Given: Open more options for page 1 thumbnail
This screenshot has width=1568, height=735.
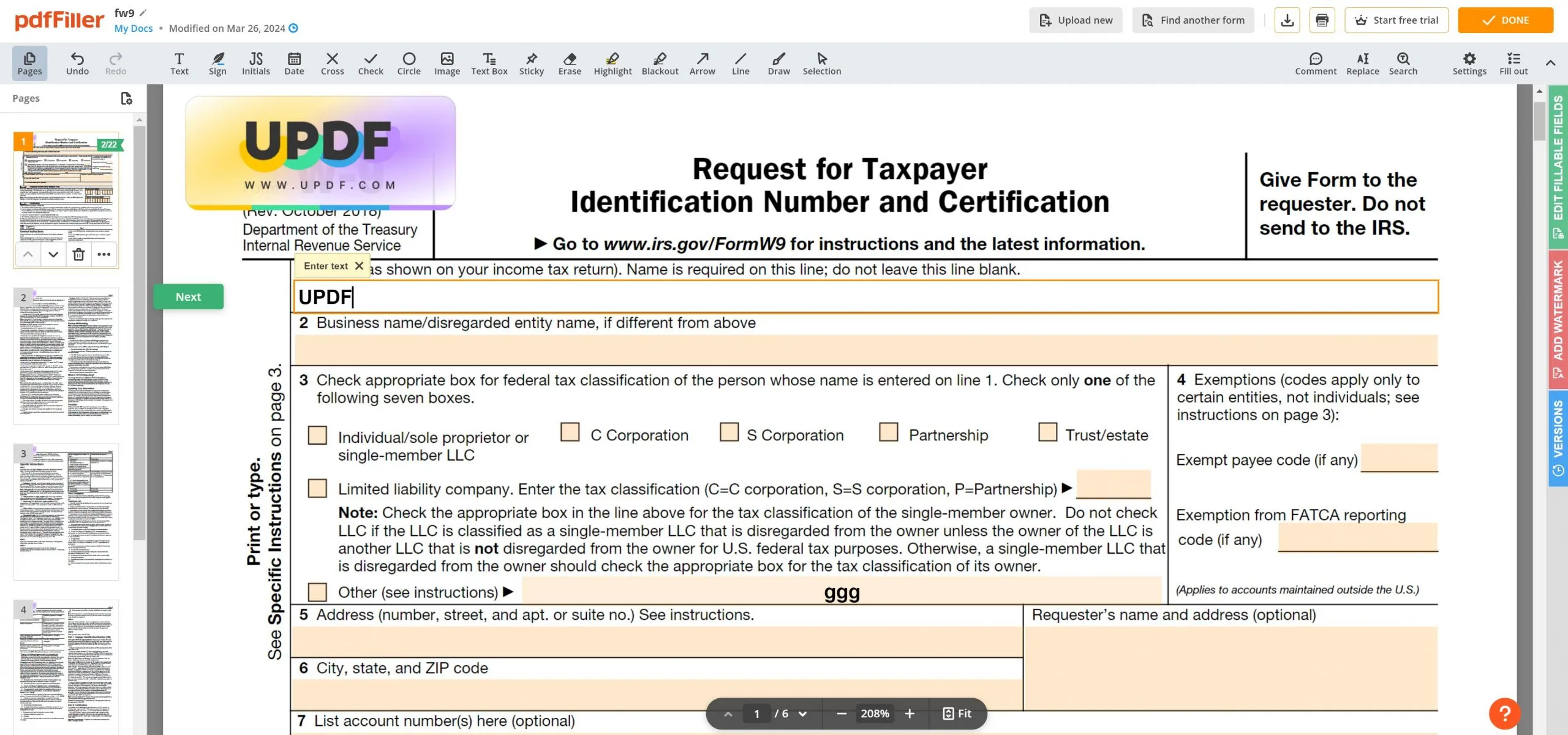Looking at the screenshot, I should (104, 255).
